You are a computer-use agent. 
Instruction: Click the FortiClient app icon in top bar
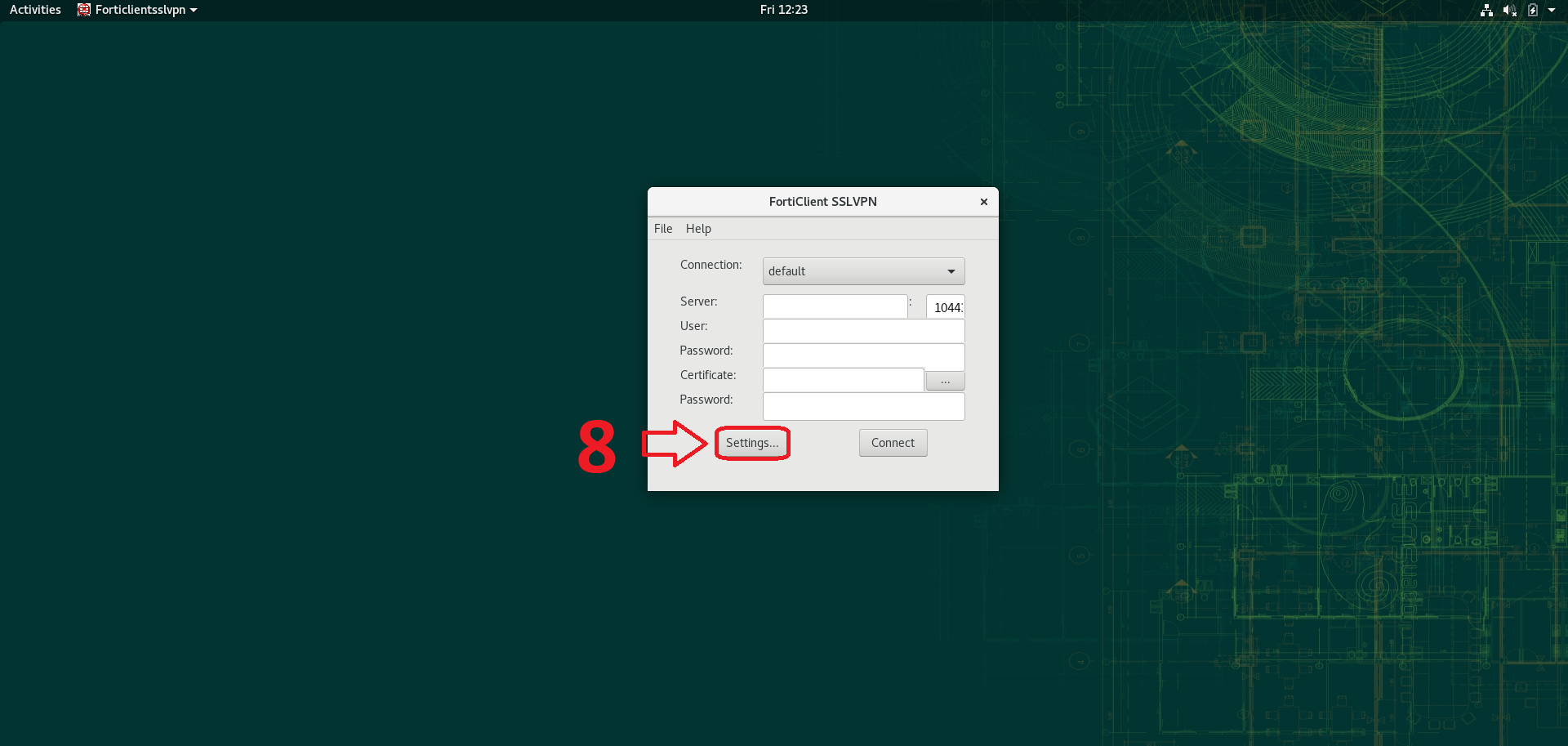click(x=84, y=10)
